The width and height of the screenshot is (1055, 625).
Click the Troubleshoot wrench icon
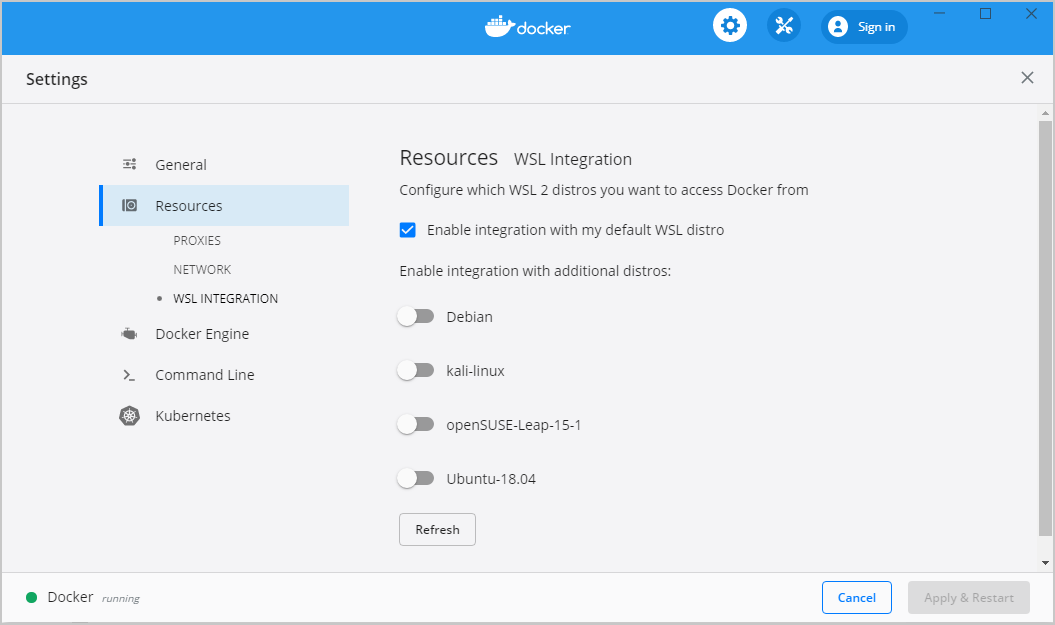(784, 25)
